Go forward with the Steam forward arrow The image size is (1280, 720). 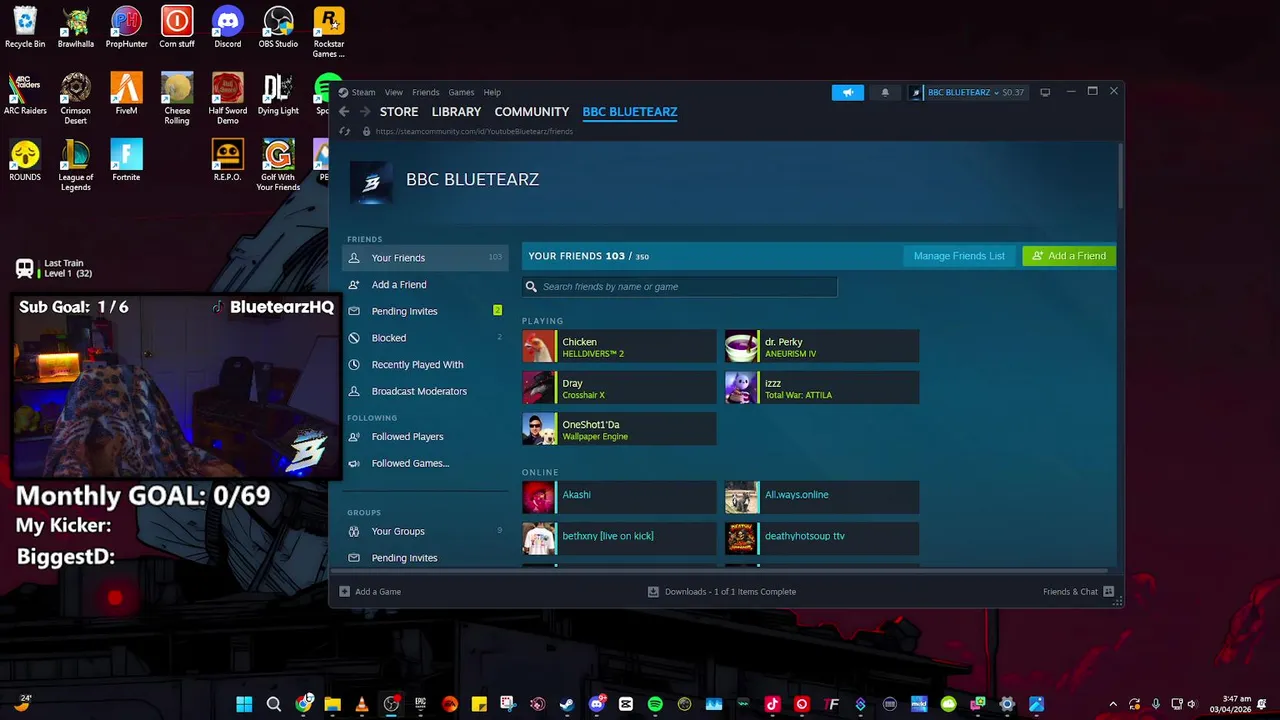click(x=365, y=112)
